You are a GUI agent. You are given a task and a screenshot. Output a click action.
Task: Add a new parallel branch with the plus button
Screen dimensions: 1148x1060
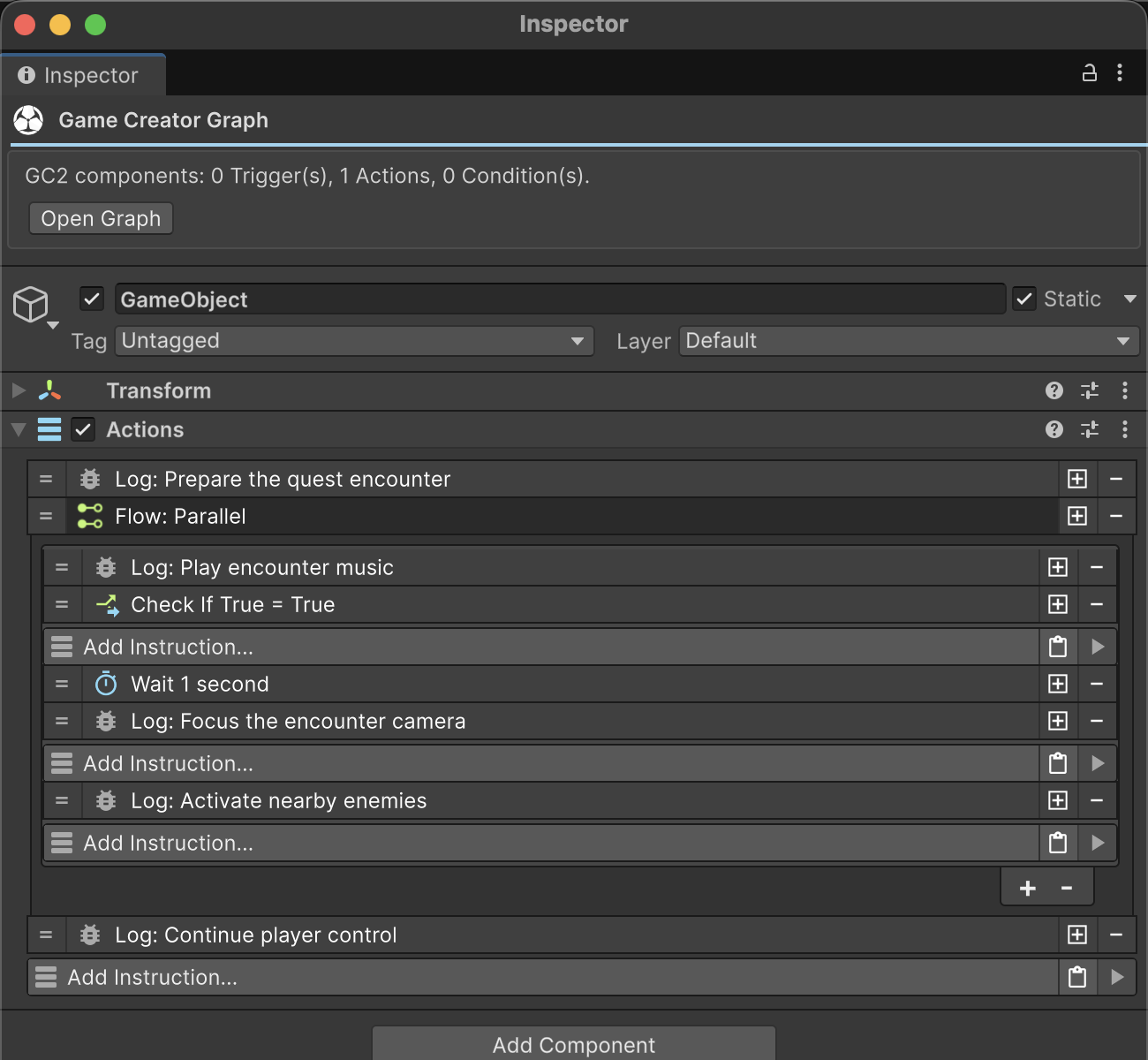1028,888
